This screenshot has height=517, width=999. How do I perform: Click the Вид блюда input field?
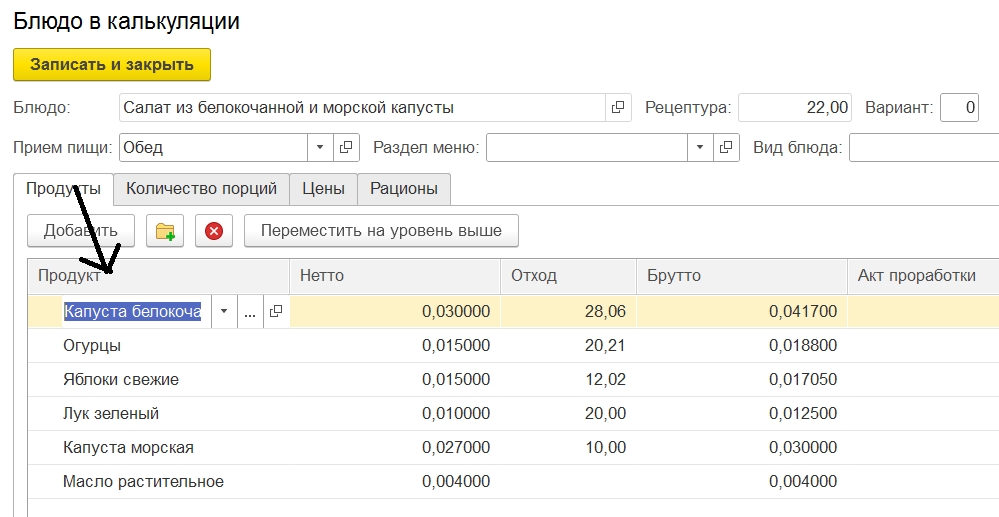coord(922,148)
